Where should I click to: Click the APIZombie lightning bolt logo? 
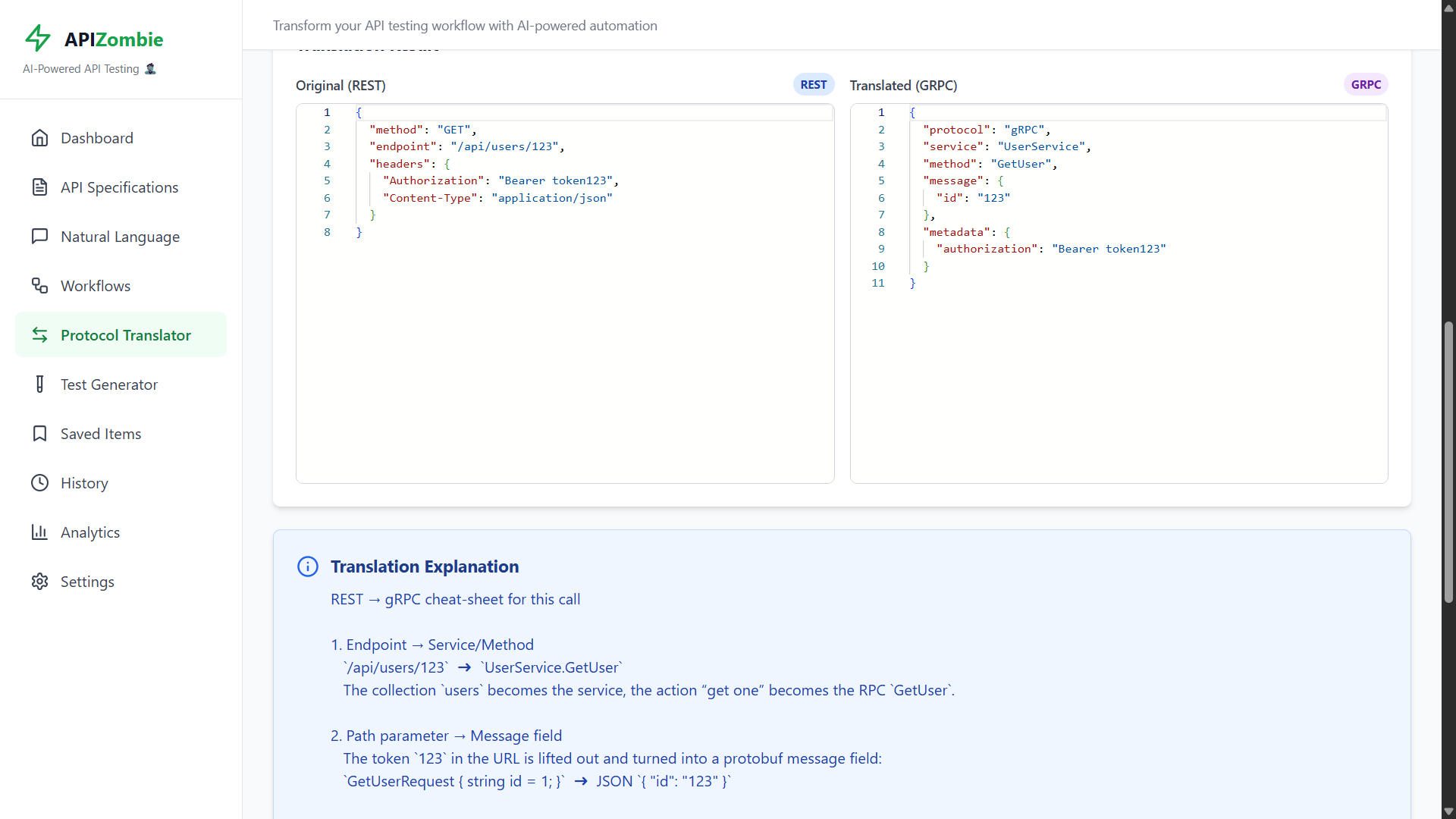[38, 38]
